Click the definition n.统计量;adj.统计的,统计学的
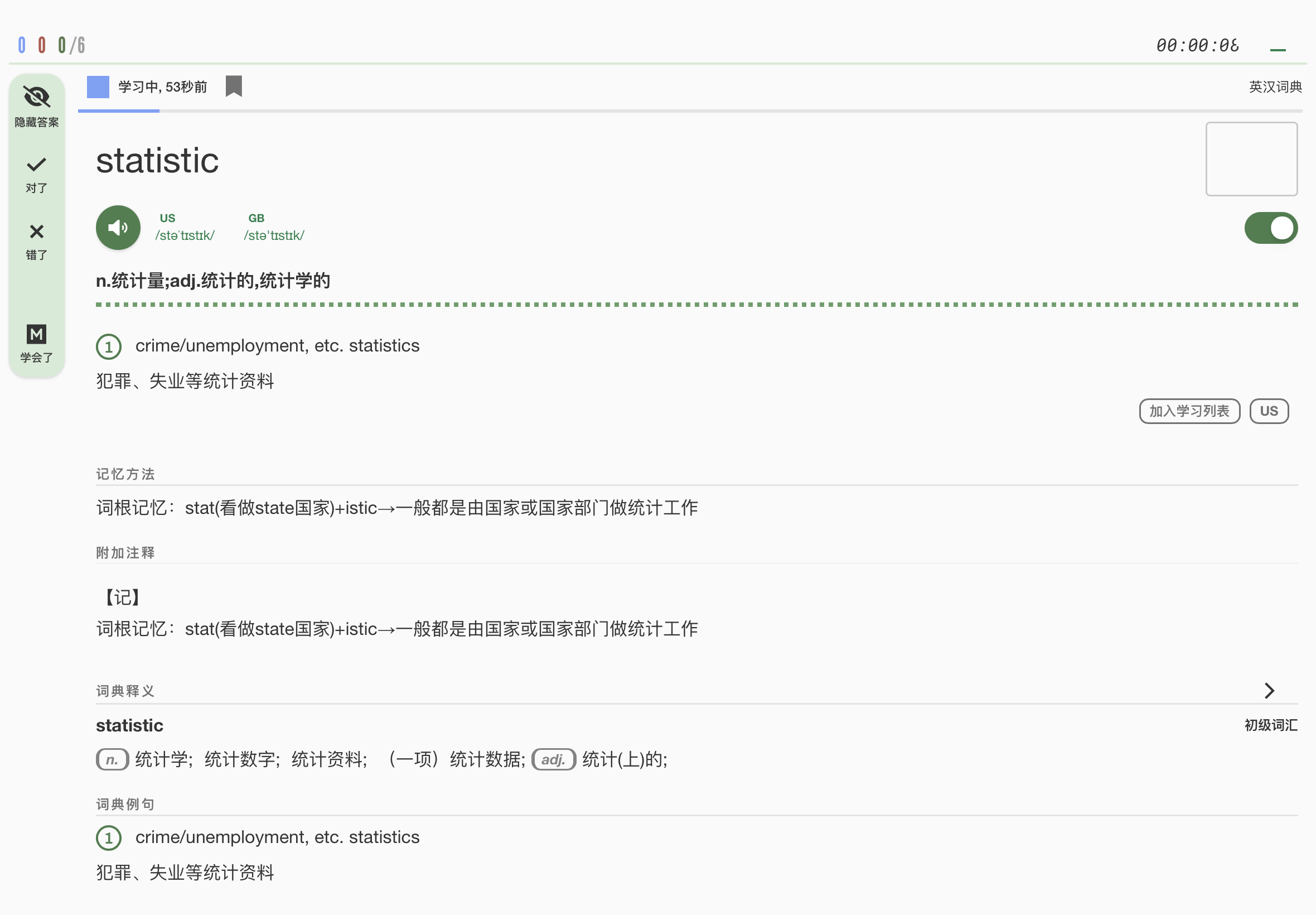Viewport: 1316px width, 915px height. tap(212, 281)
